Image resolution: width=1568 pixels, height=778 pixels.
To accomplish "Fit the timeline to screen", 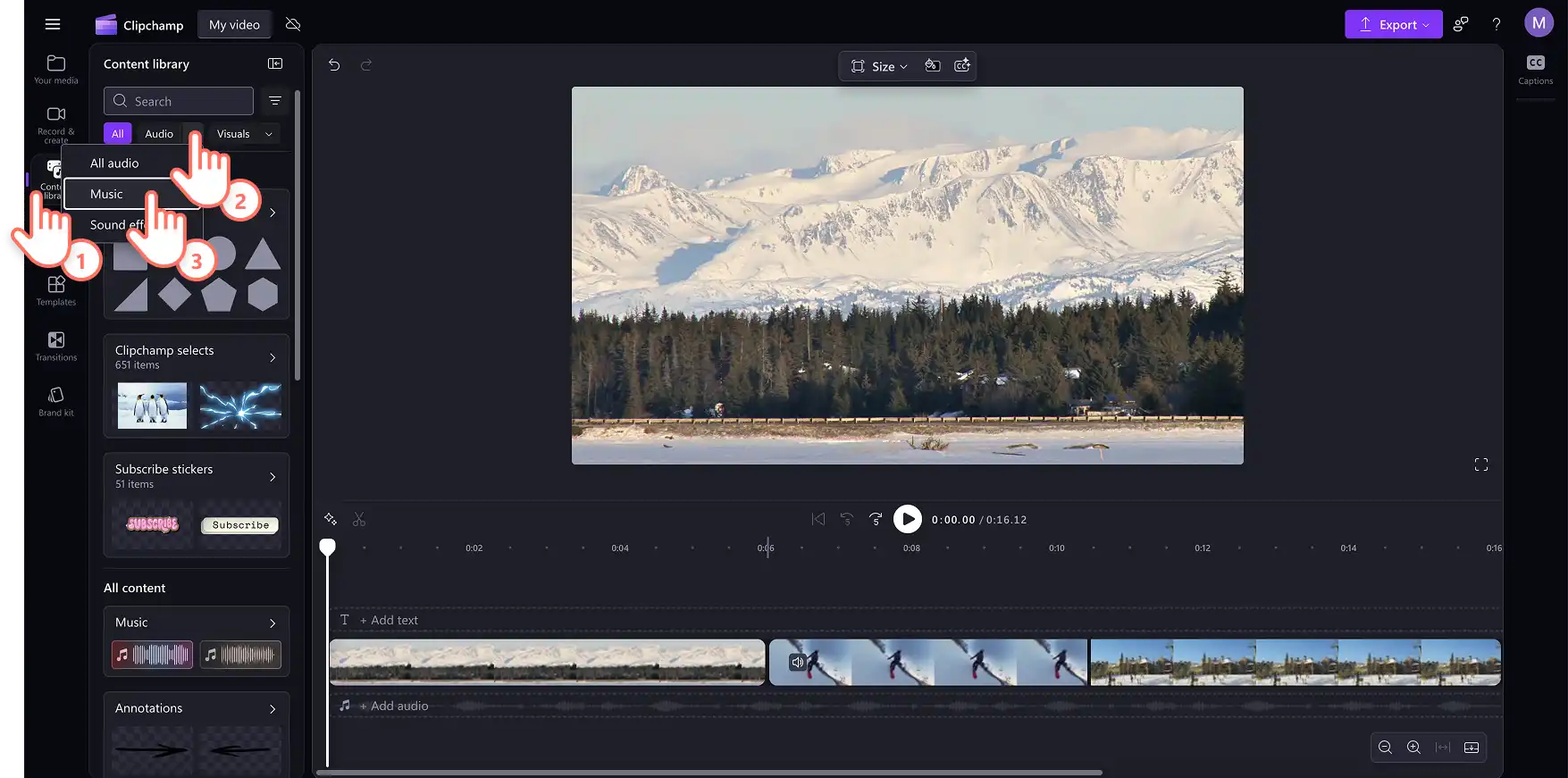I will click(x=1443, y=748).
